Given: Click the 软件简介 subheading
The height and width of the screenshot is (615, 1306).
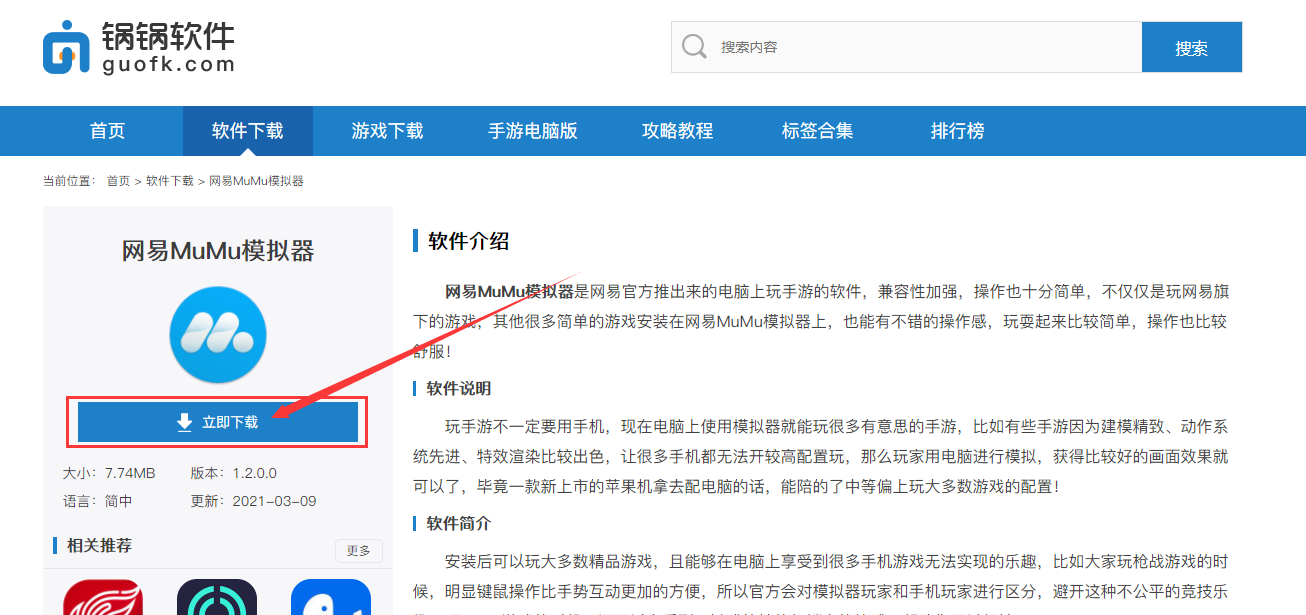Looking at the screenshot, I should 459,524.
